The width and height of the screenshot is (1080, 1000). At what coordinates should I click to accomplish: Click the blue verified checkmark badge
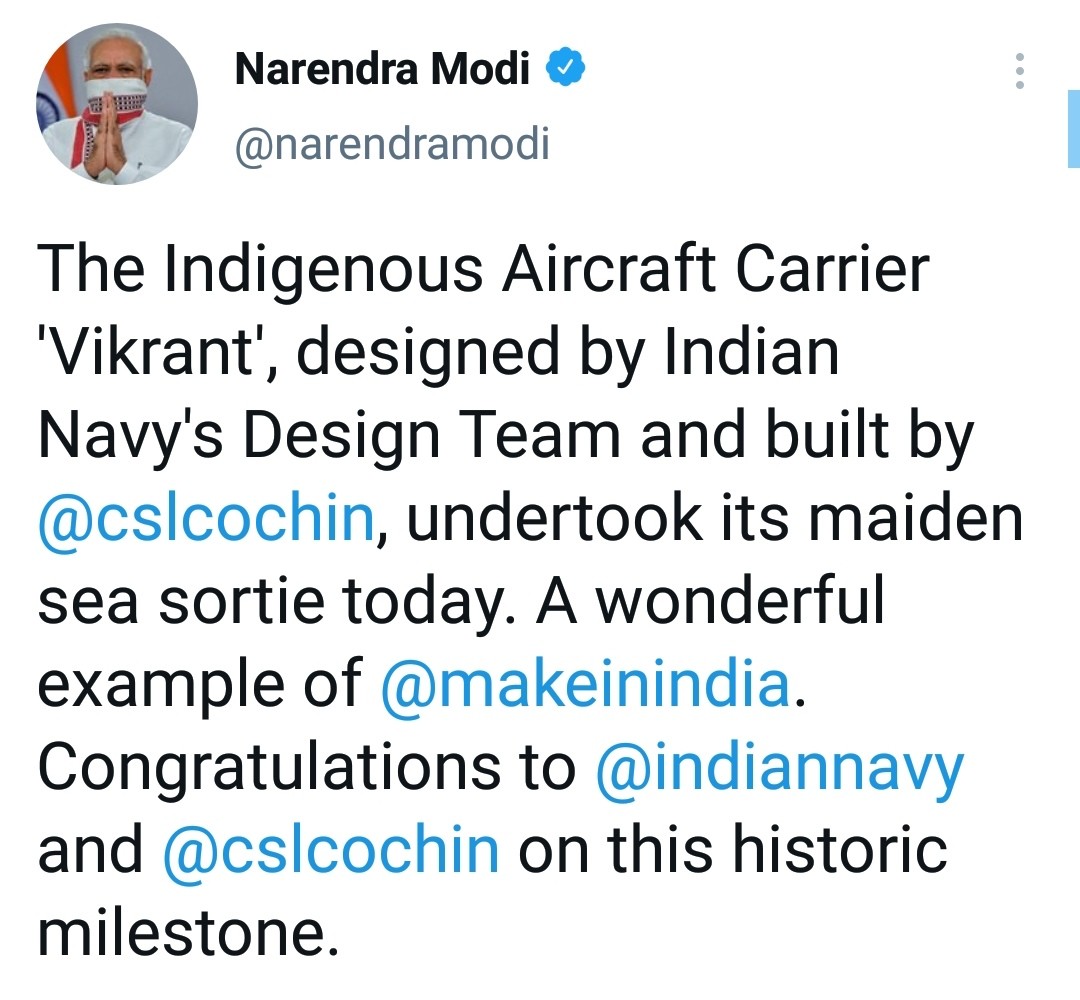pyautogui.click(x=566, y=69)
